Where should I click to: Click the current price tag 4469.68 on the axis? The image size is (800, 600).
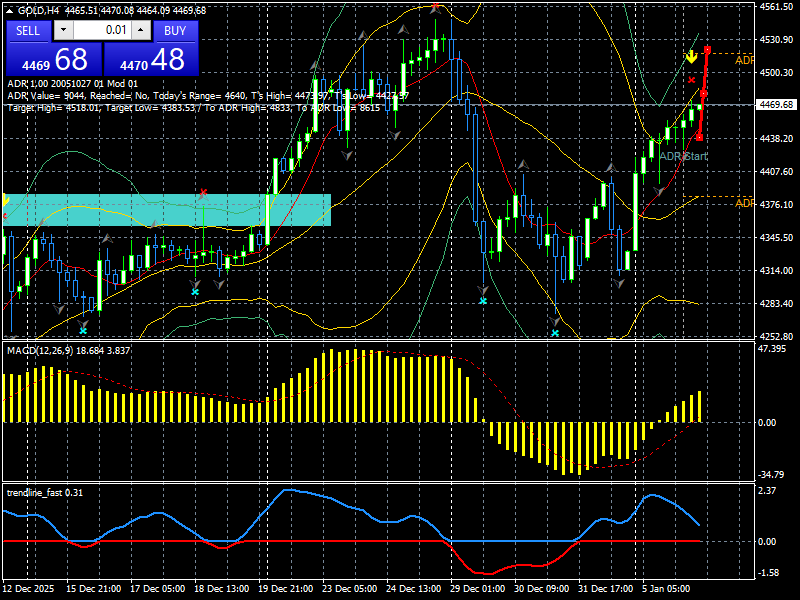[x=776, y=105]
